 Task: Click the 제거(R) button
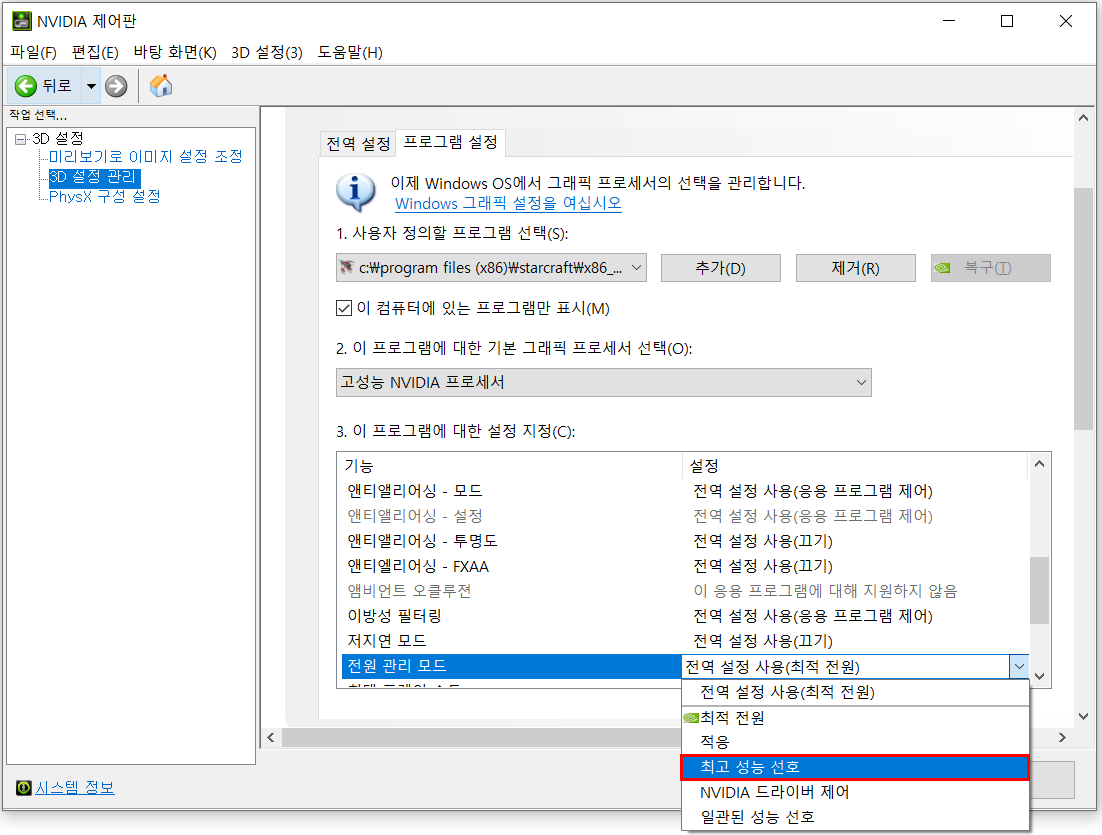tap(855, 268)
